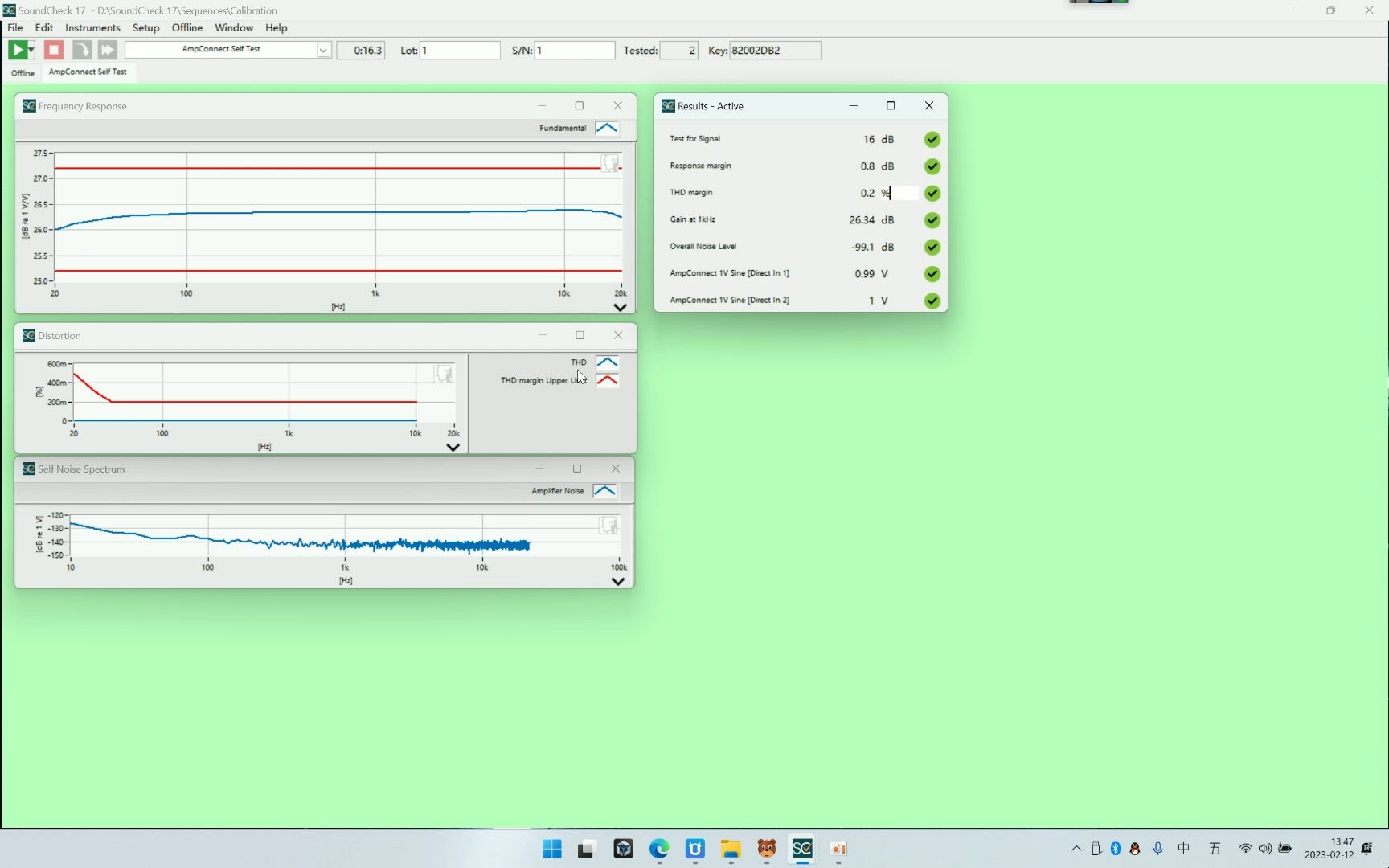1389x868 pixels.
Task: Open the Setup menu
Action: [145, 27]
